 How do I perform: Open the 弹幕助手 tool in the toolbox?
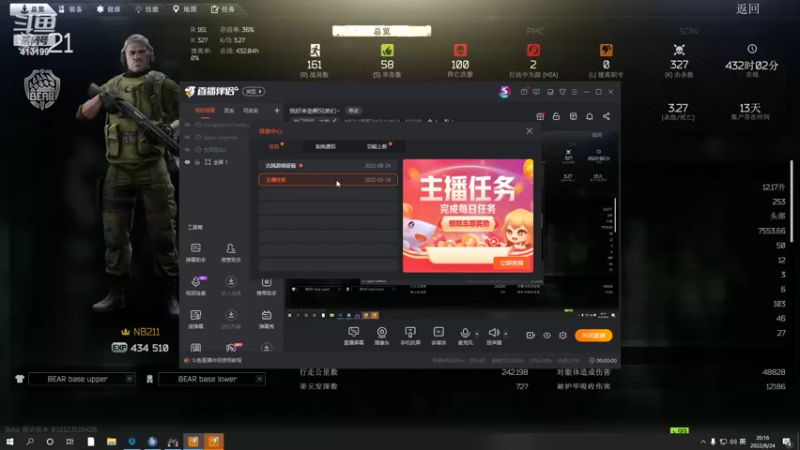coord(195,253)
